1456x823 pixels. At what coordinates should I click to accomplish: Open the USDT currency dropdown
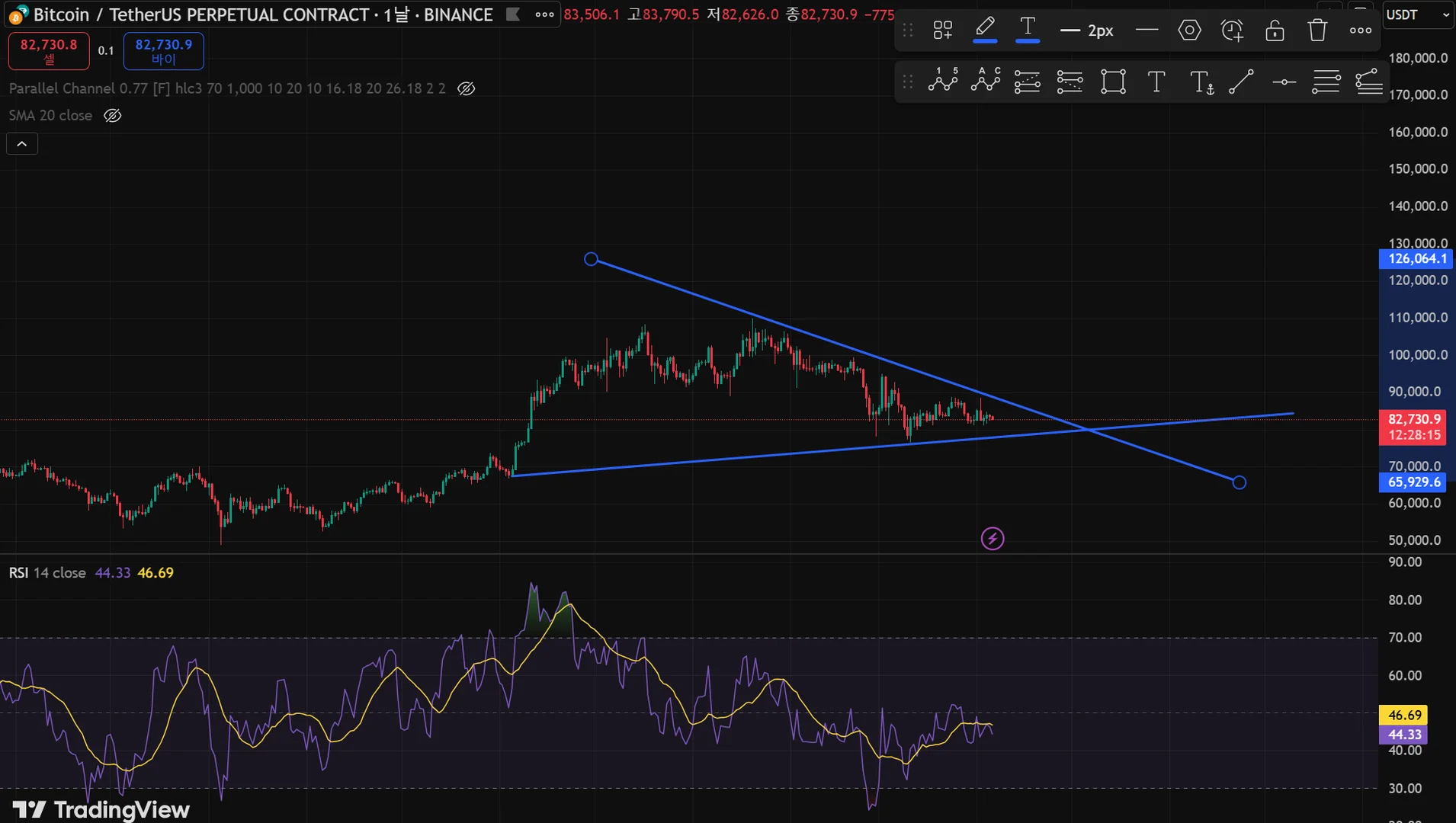pyautogui.click(x=1417, y=14)
